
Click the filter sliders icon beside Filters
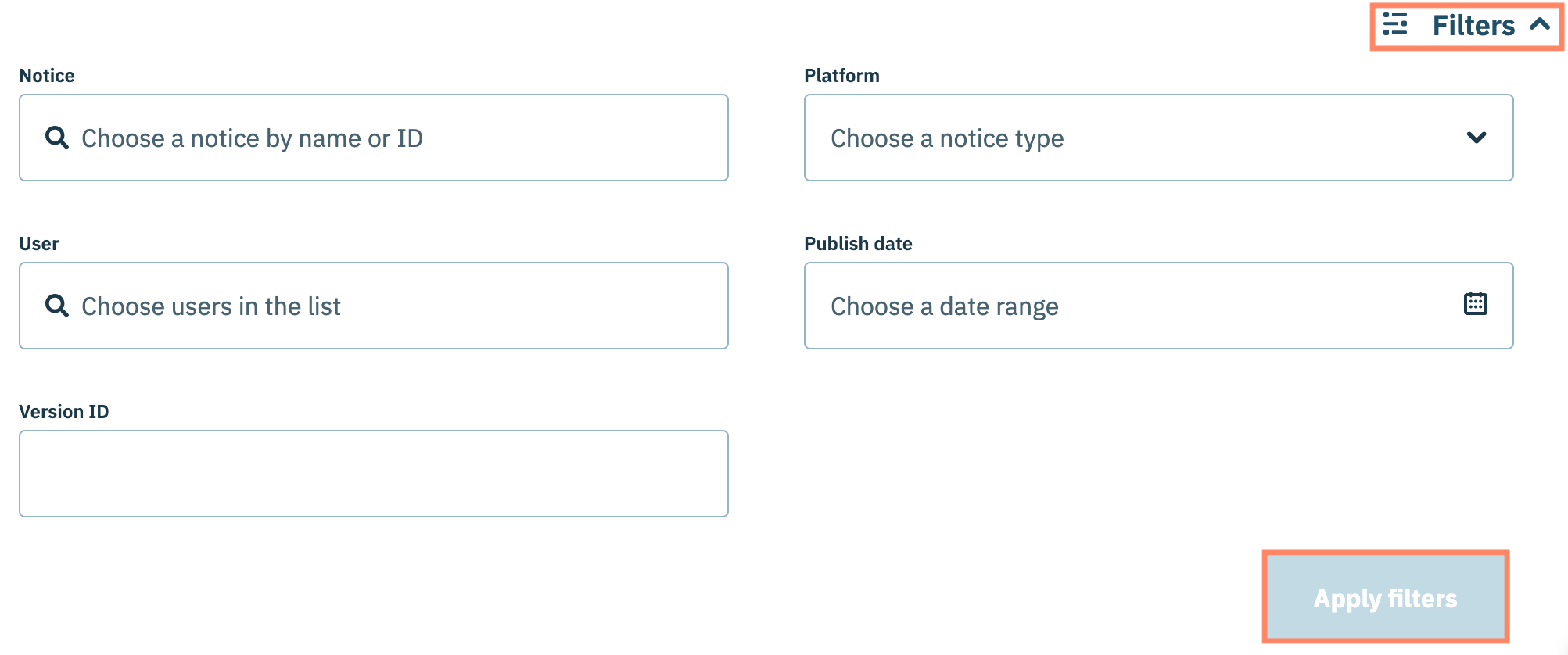click(x=1394, y=24)
